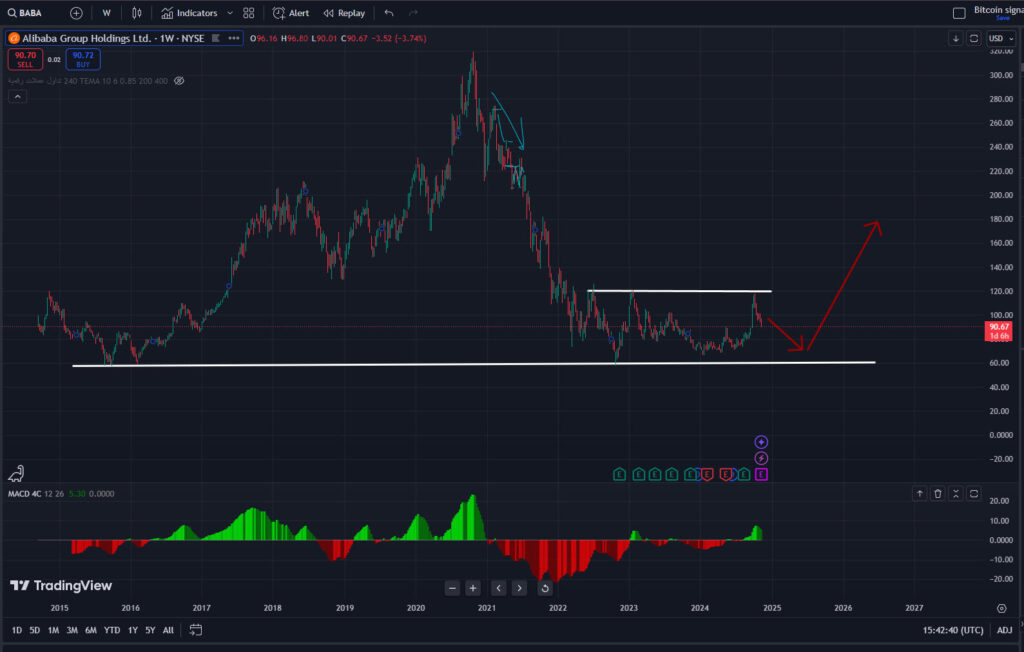
Task: Click the purple lightning event marker
Action: tap(761, 458)
